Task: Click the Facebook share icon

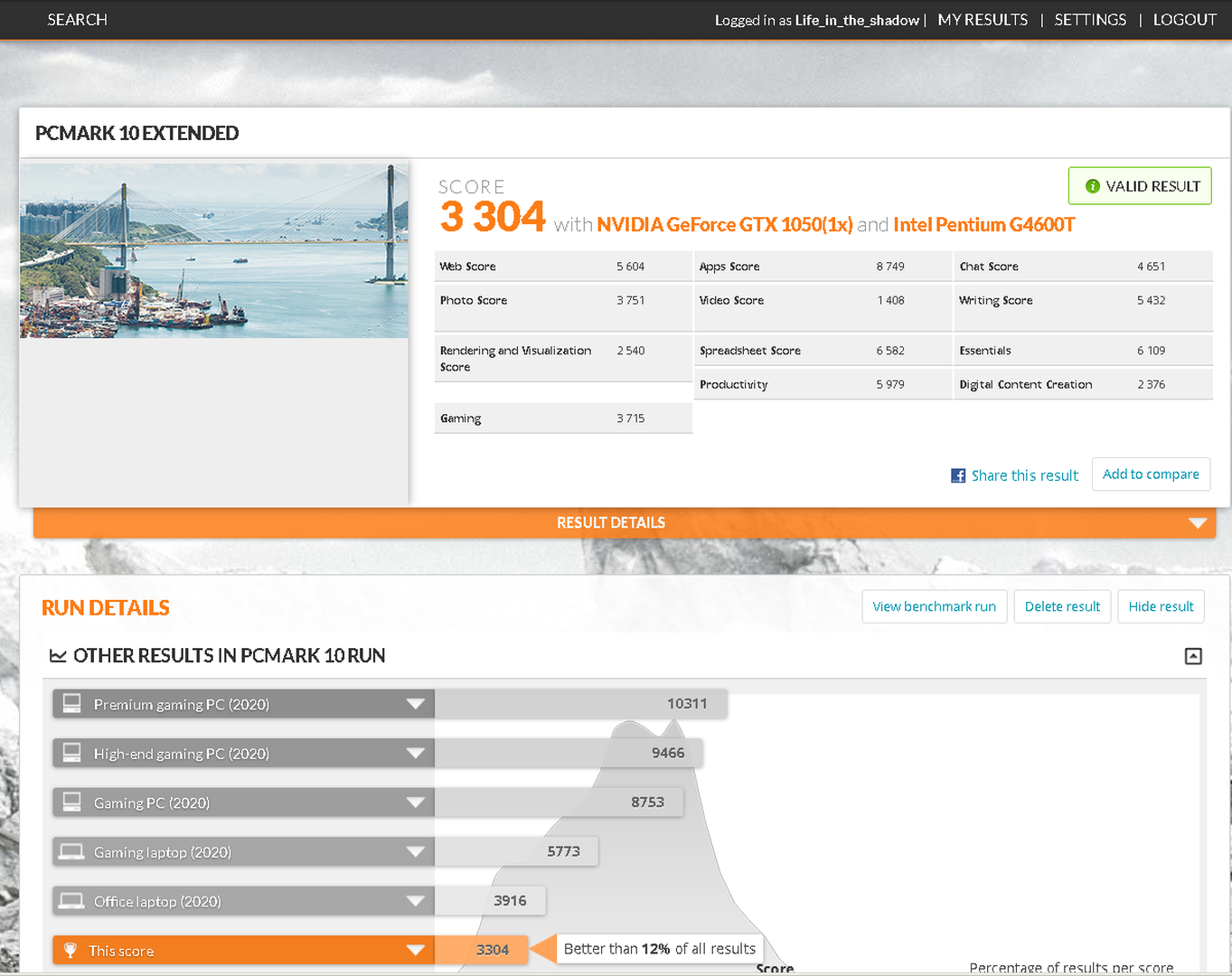Action: click(958, 475)
